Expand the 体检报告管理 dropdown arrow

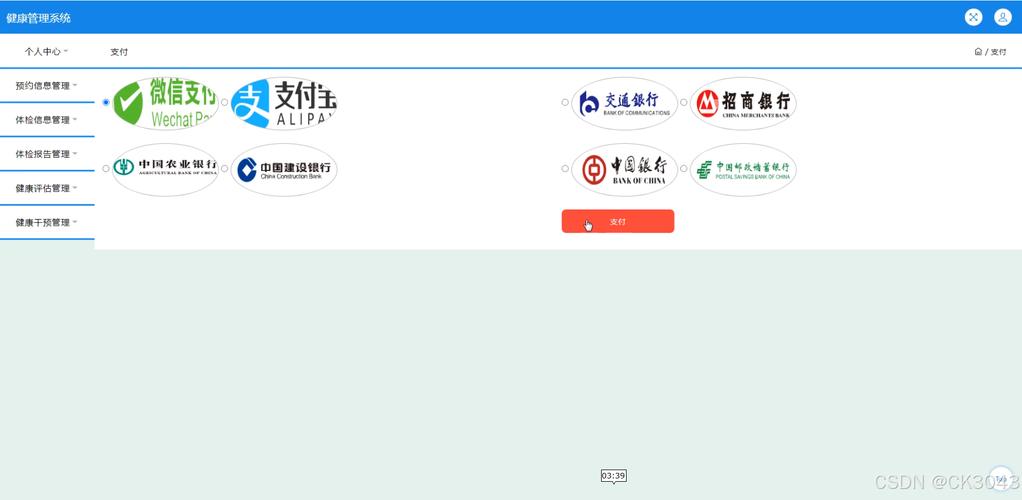click(x=75, y=154)
